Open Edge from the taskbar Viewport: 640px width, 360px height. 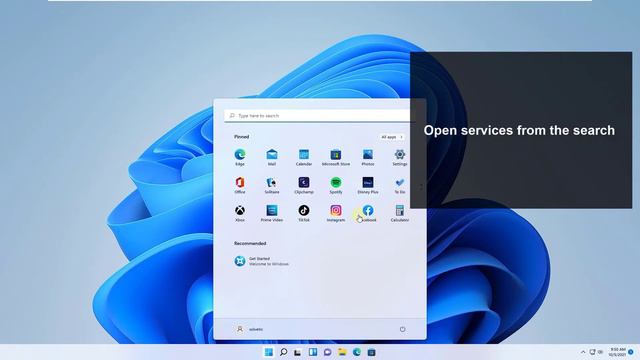pos(357,352)
